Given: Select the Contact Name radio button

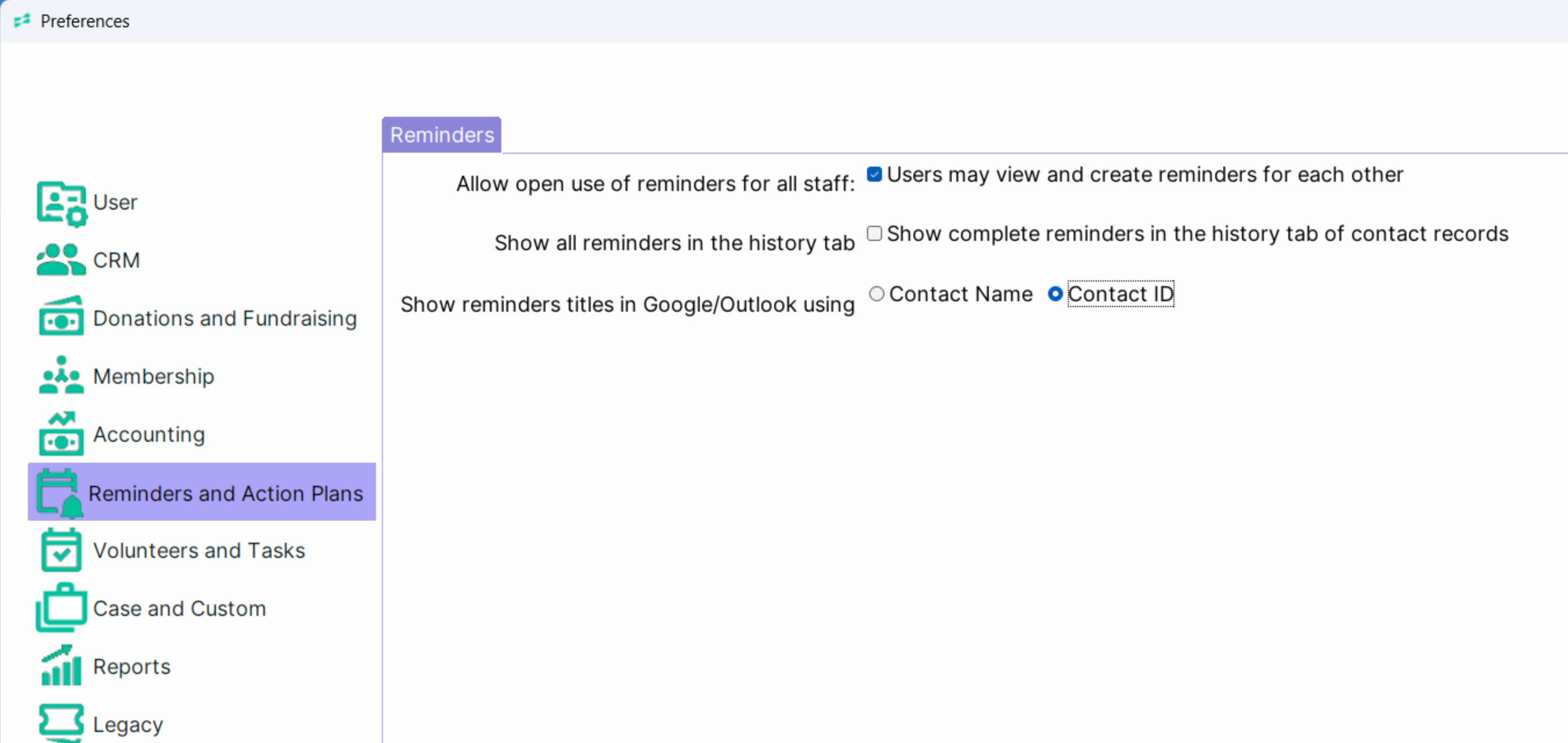Looking at the screenshot, I should pyautogui.click(x=876, y=294).
